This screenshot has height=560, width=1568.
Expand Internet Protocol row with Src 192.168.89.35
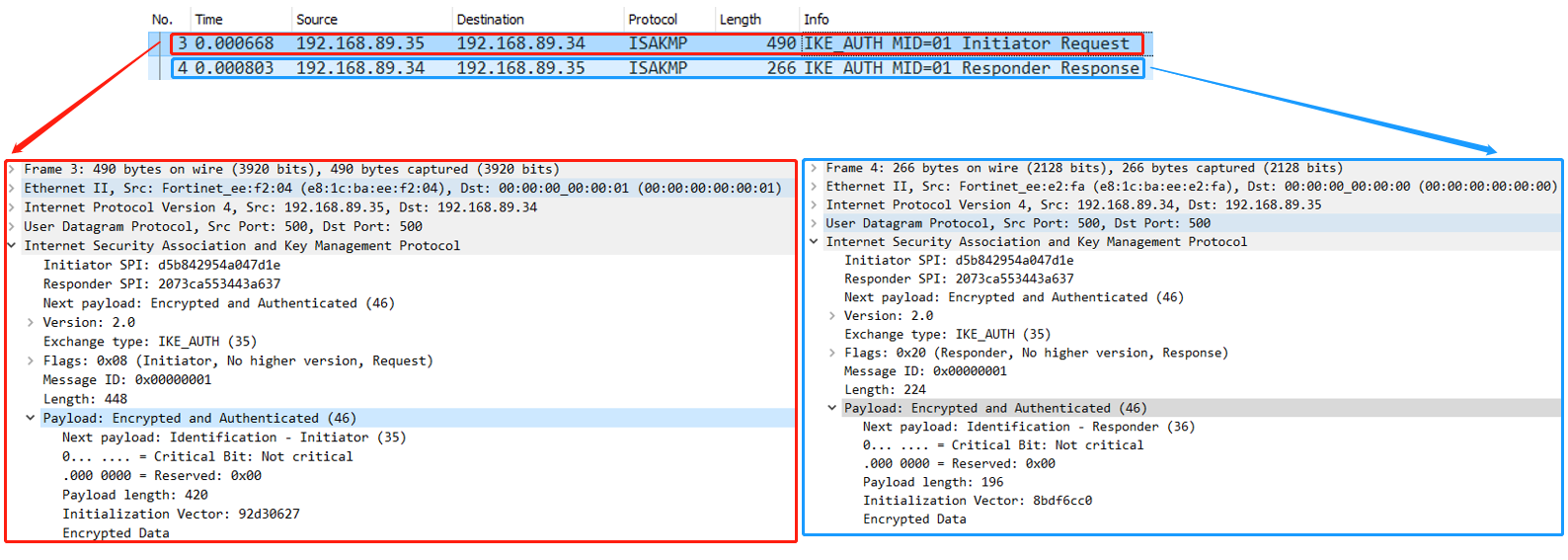click(12, 207)
